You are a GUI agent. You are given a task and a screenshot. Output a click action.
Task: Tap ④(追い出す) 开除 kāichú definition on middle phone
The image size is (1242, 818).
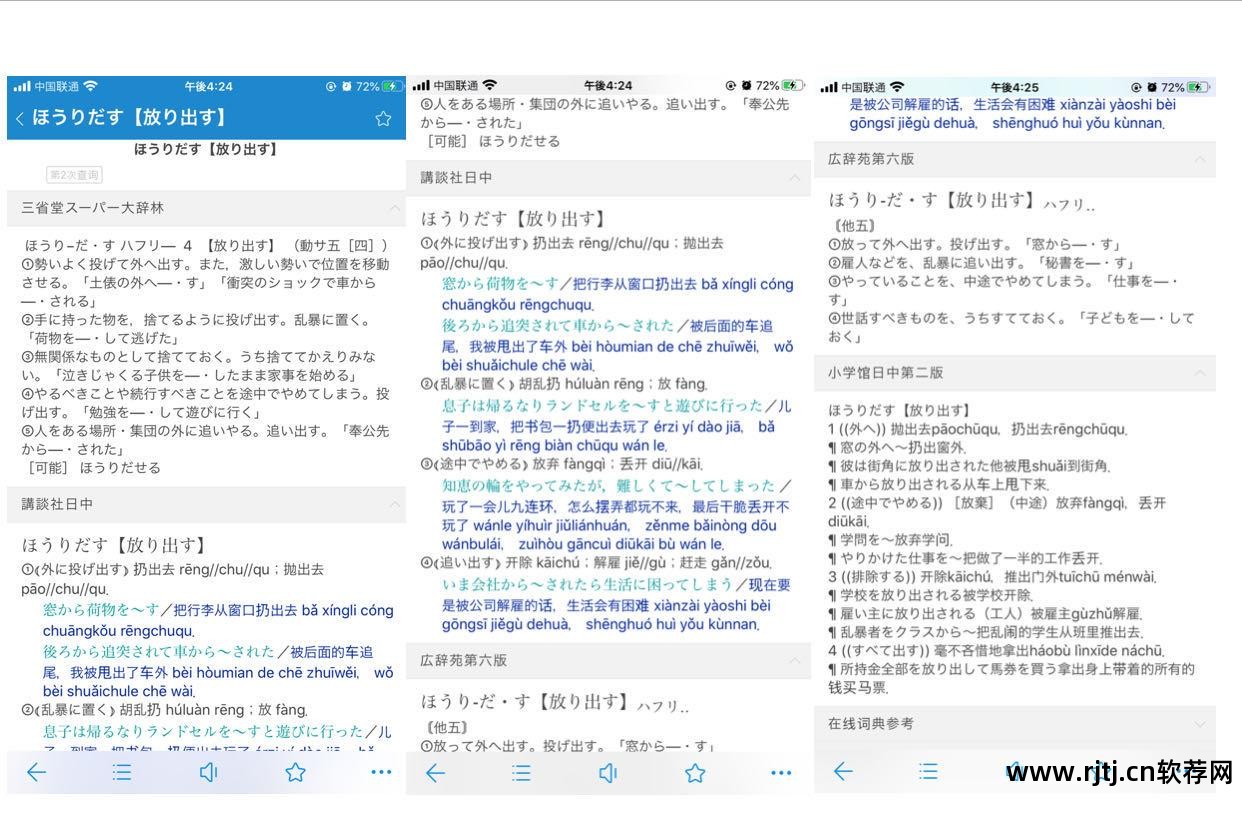[596, 563]
